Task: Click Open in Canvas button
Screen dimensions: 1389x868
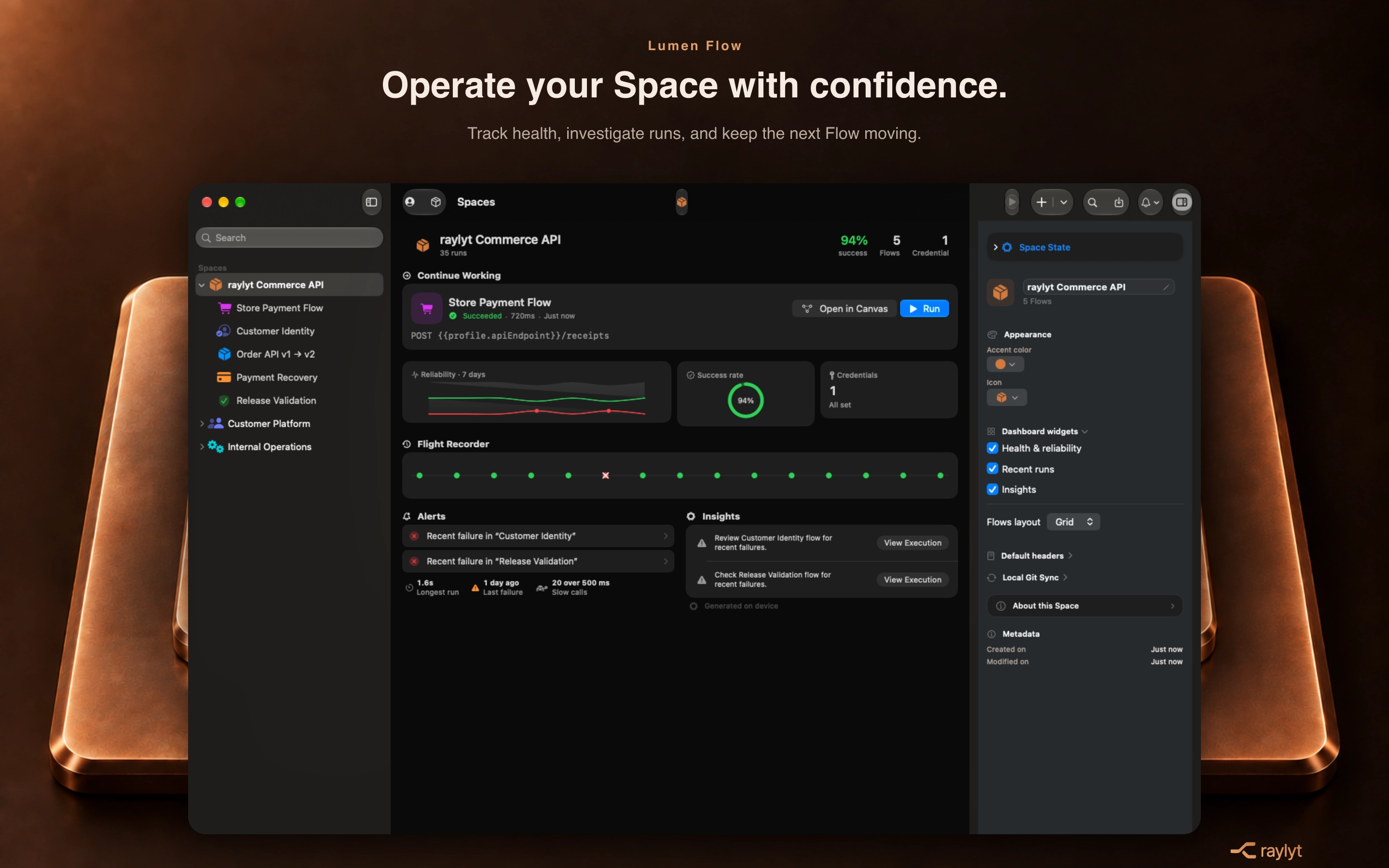Action: [x=844, y=309]
